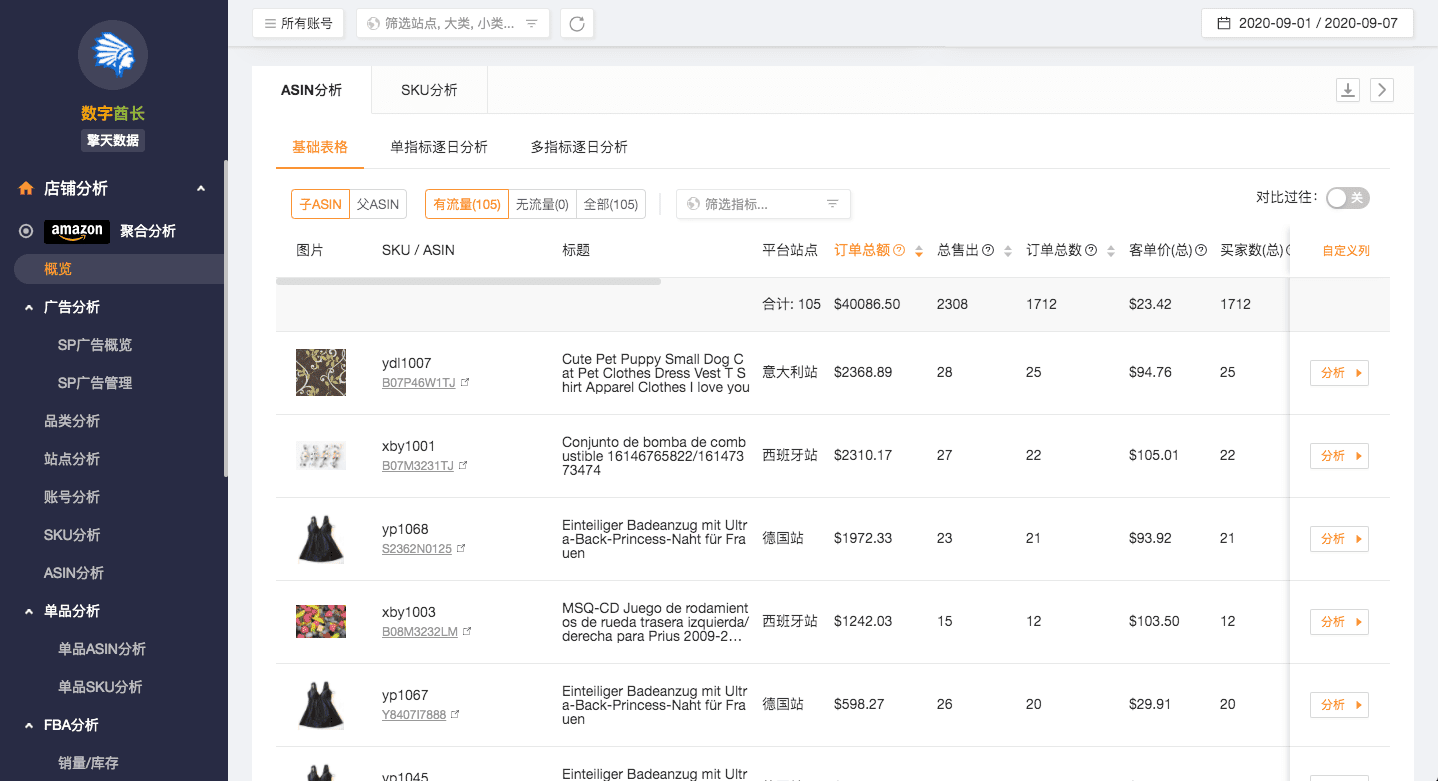Click 分析 button for ydl1007 row
Image resolution: width=1438 pixels, height=781 pixels.
pyautogui.click(x=1339, y=373)
